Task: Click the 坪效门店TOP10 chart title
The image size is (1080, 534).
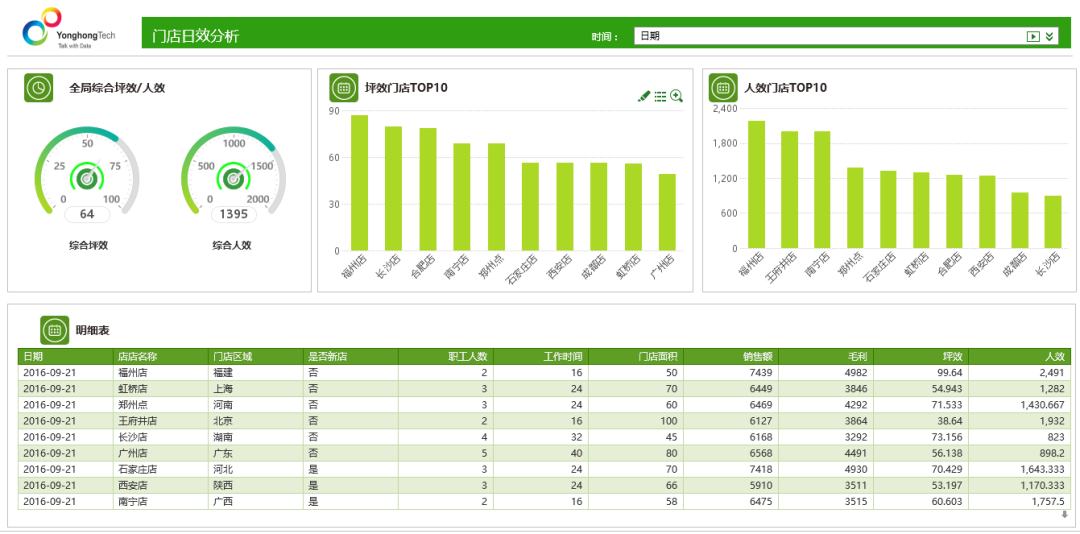Action: (x=406, y=88)
